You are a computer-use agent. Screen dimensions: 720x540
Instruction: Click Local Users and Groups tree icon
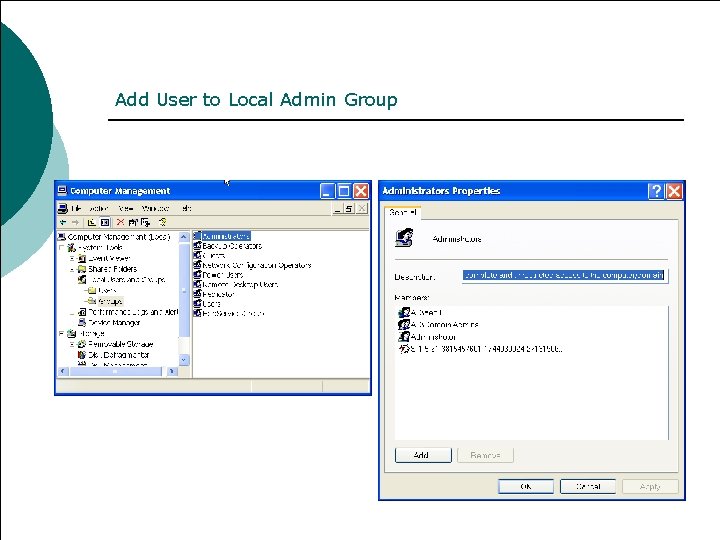pos(82,280)
